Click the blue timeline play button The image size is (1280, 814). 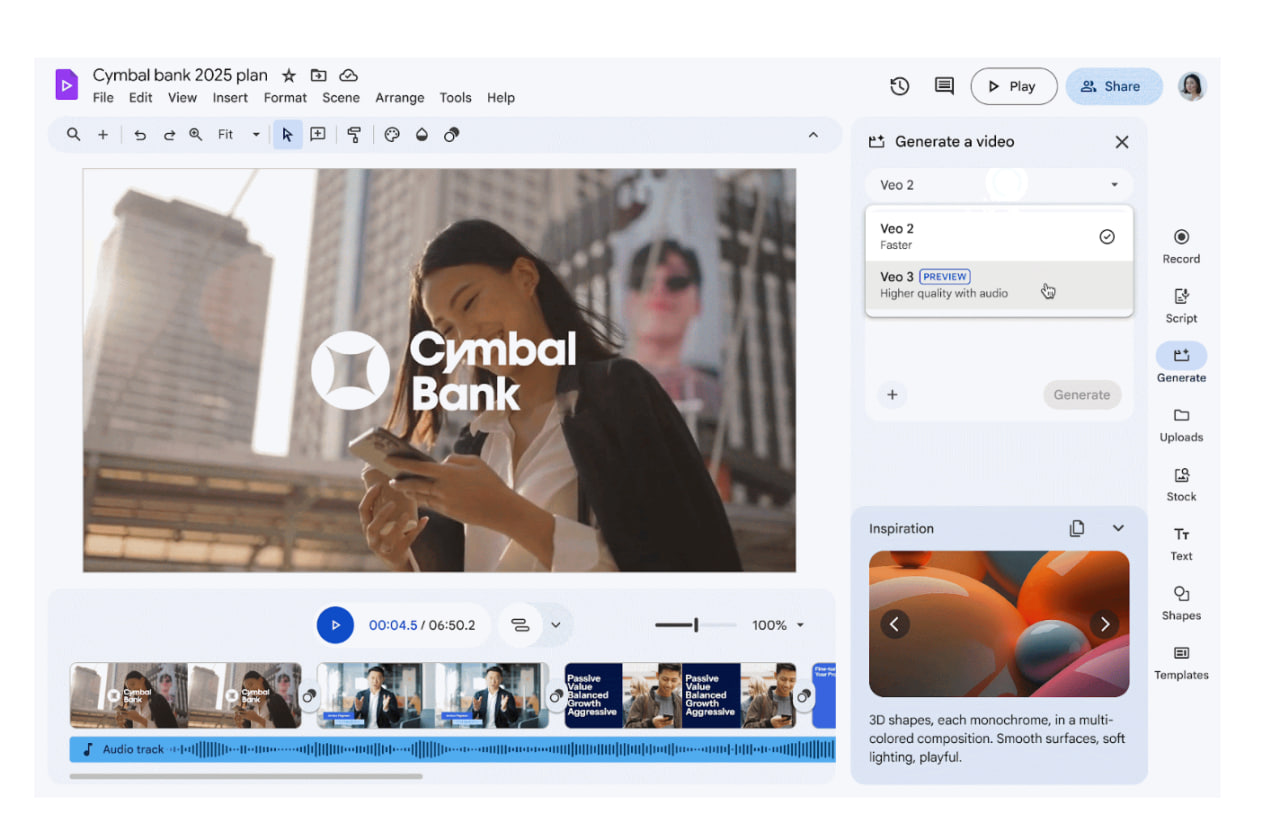(336, 625)
